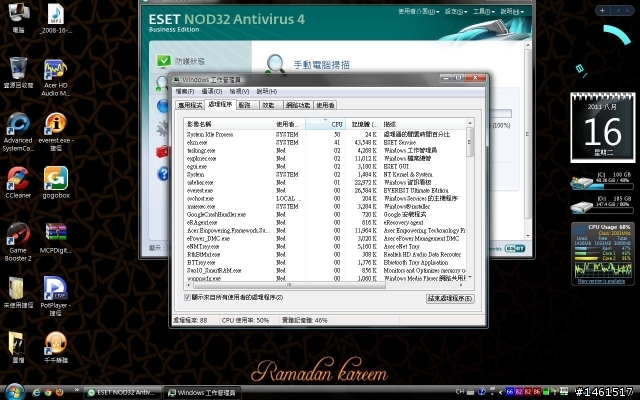The height and width of the screenshot is (400, 640).
Task: Click the ESET window scrollbar down arrow
Action: tap(528, 236)
